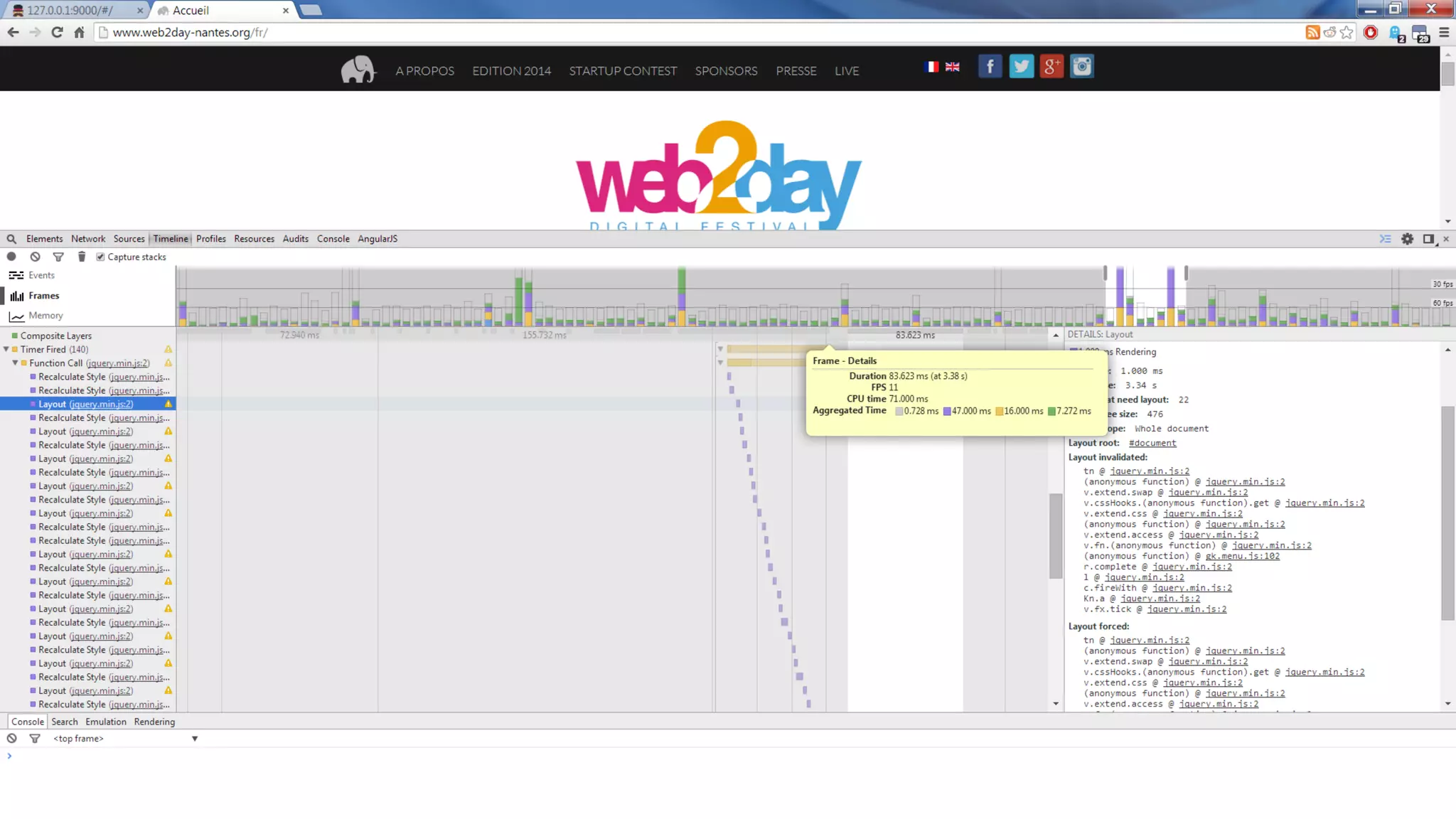Toggle the DevTools dock side icon

coord(1428,239)
